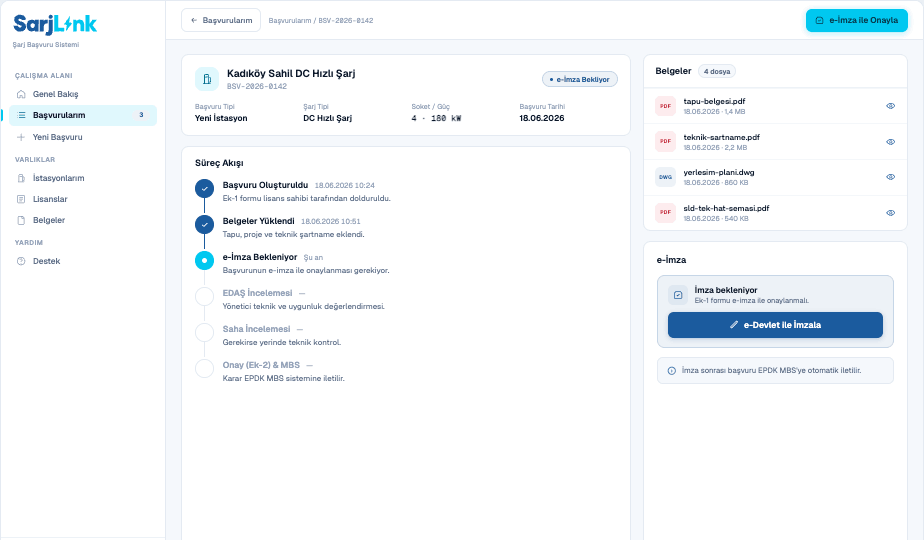This screenshot has width=924, height=540.
Task: Click Başvuru Tarihi value 18.06.2026
Action: tap(542, 118)
